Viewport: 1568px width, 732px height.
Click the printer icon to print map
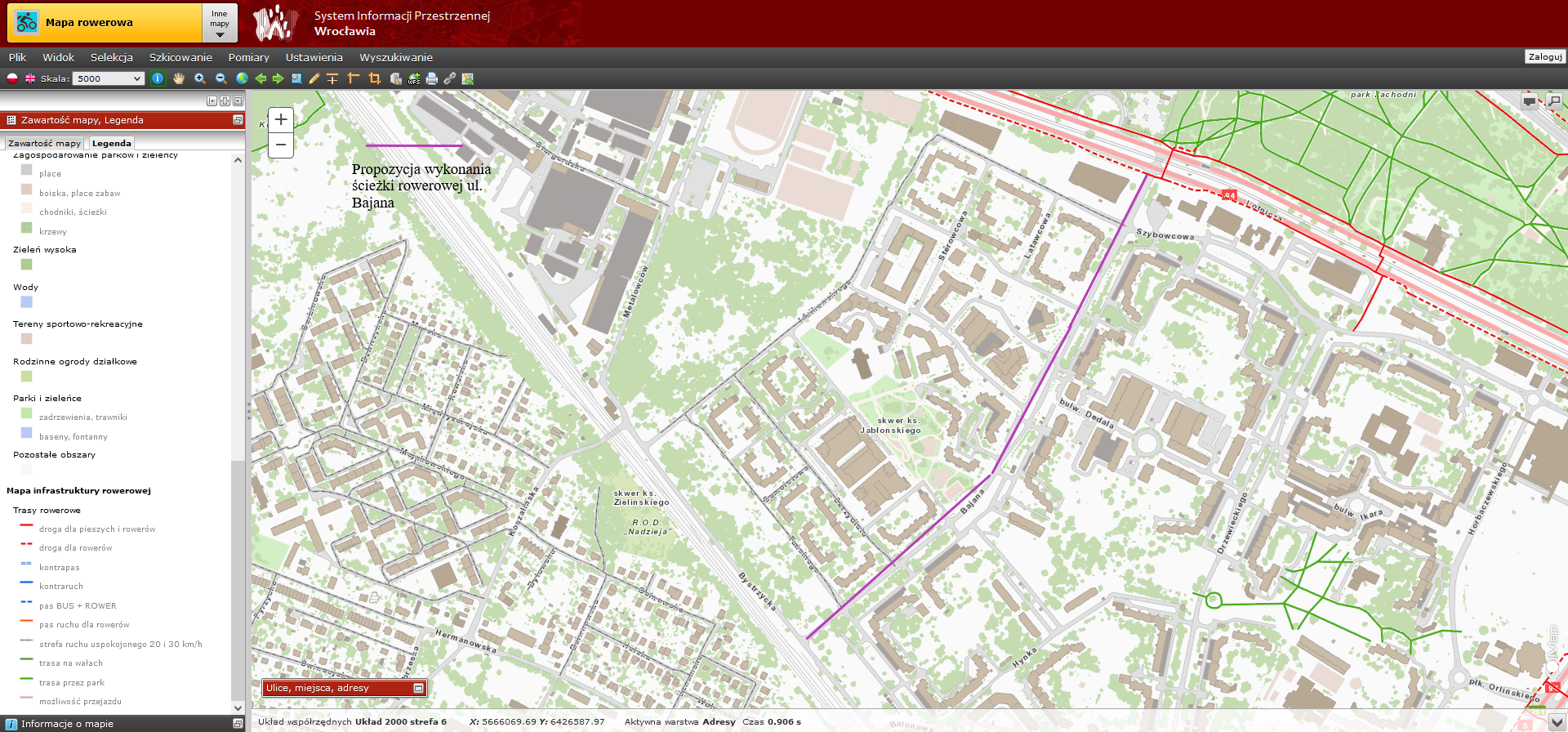(432, 78)
